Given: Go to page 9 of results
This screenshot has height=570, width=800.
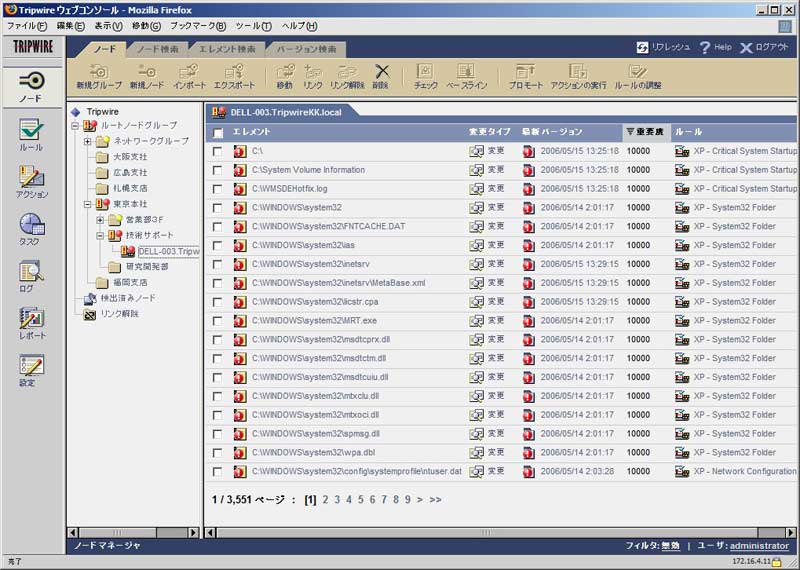Looking at the screenshot, I should [x=407, y=500].
